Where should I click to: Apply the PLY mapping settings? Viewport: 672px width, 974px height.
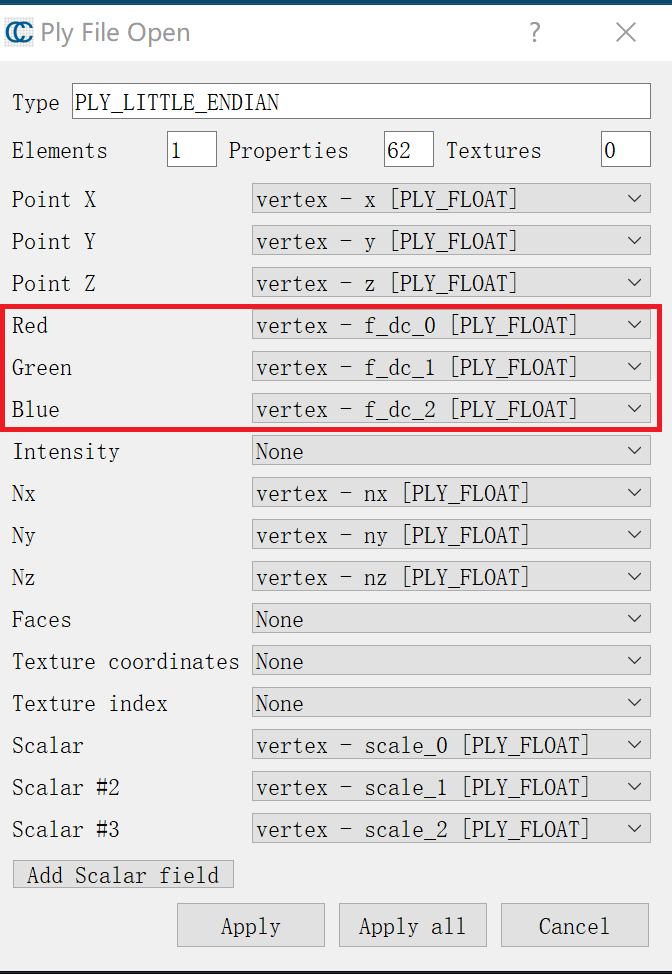[x=250, y=924]
